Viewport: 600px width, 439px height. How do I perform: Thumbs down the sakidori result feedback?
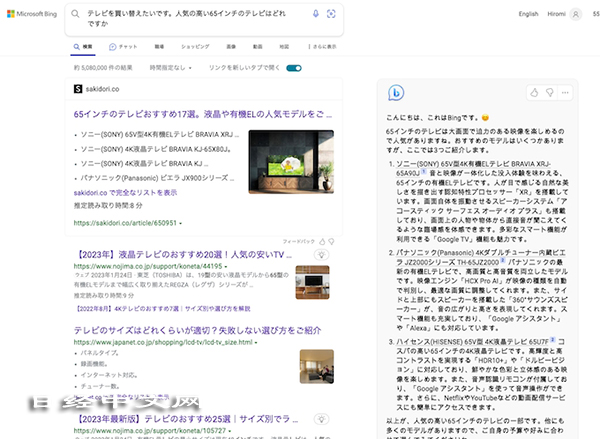(x=331, y=242)
